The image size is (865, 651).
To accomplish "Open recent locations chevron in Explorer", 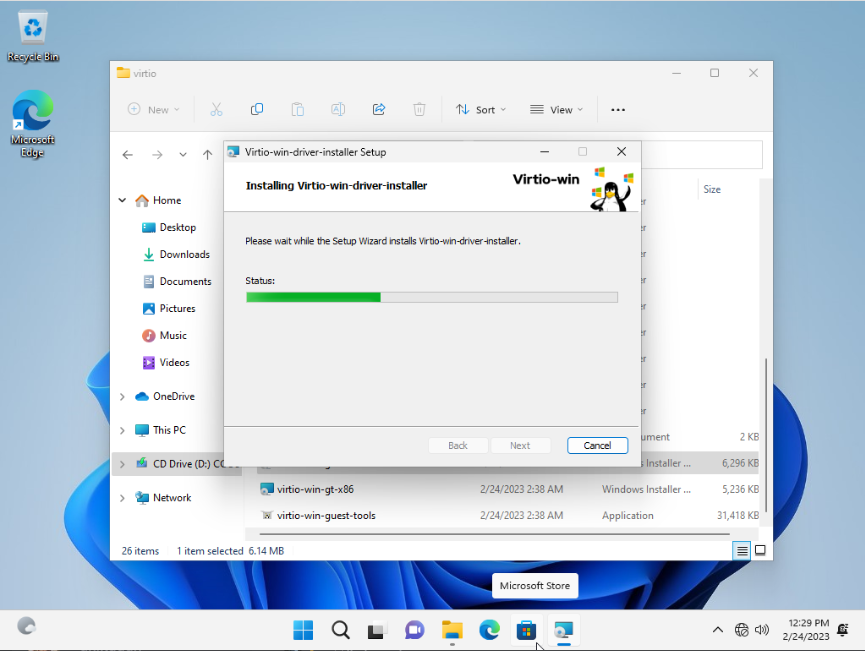I will coord(183,155).
